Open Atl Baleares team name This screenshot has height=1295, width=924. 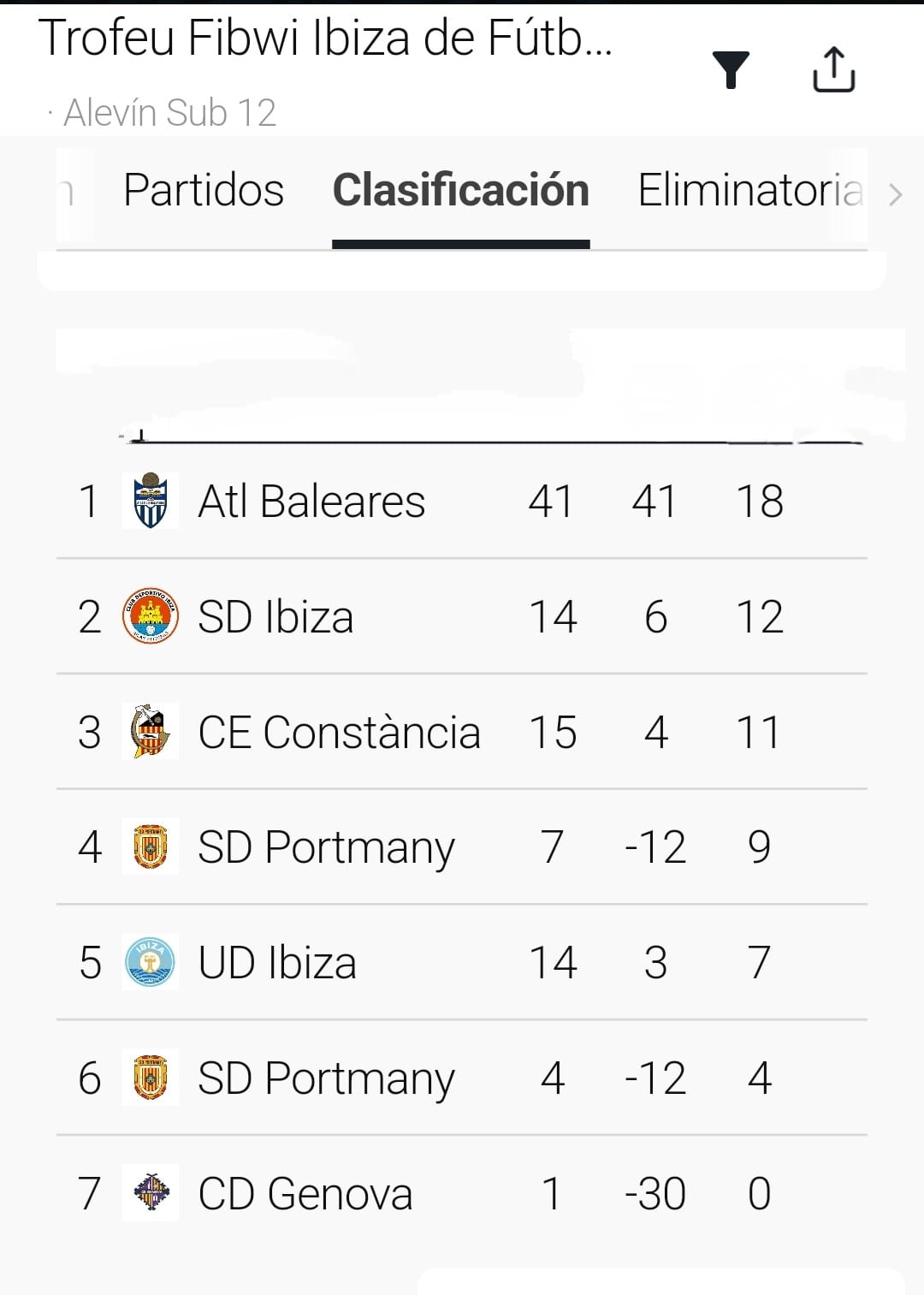tap(311, 502)
